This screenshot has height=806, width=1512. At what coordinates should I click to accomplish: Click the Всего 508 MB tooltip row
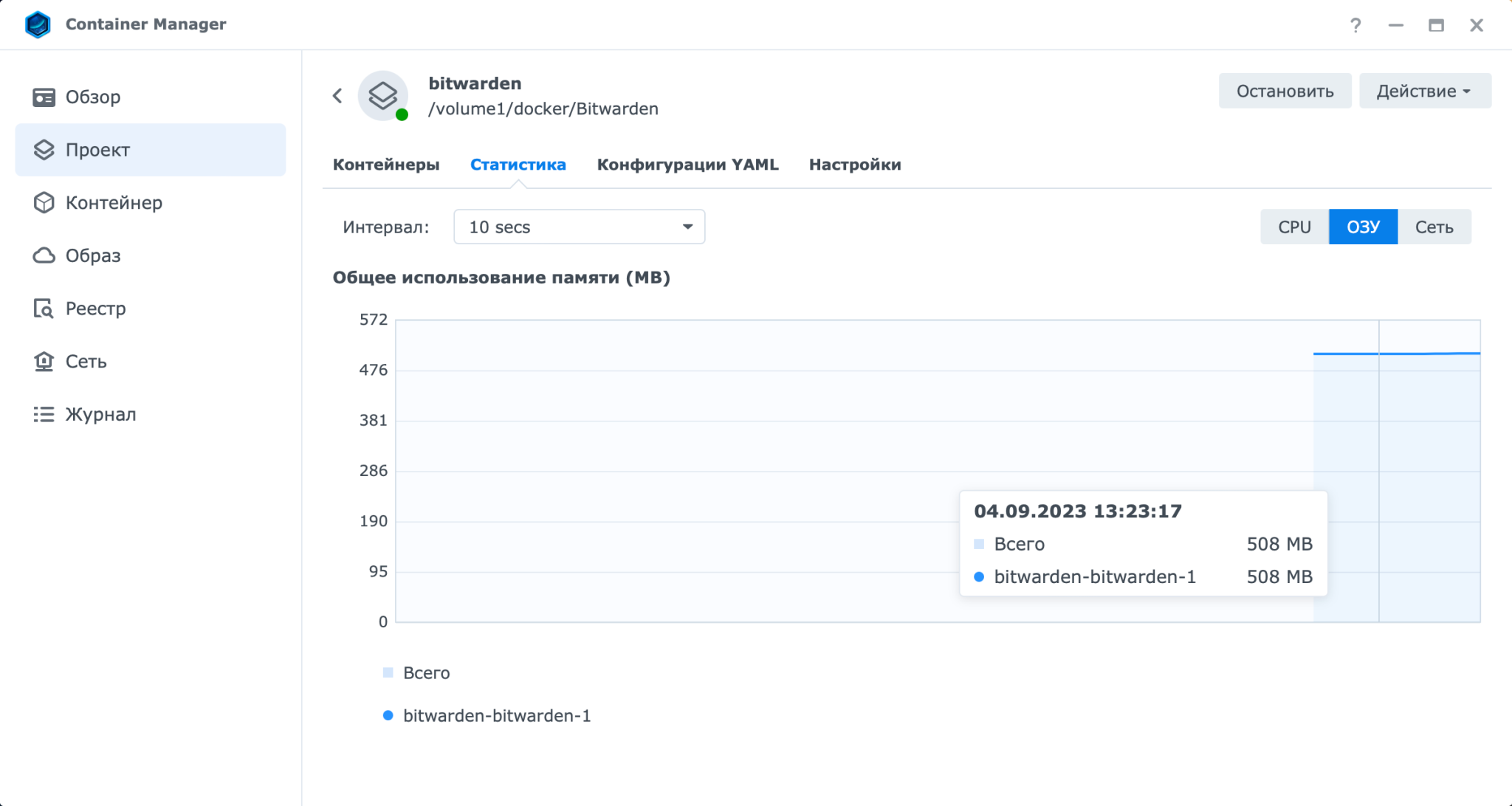(1143, 544)
